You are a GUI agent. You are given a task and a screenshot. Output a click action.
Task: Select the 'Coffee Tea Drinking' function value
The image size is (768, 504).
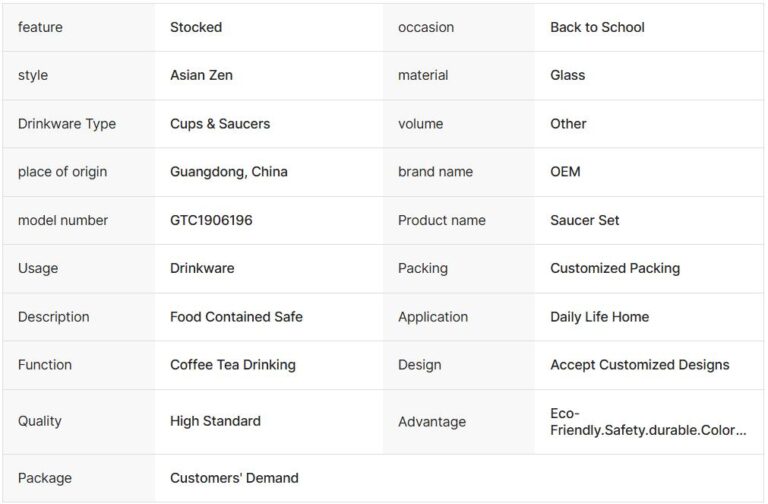pos(233,365)
